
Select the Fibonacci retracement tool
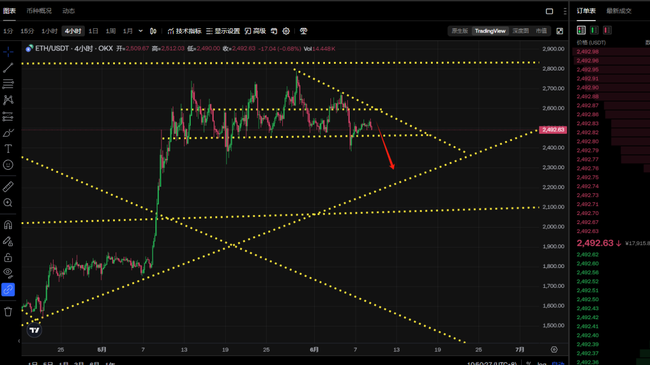coord(8,84)
